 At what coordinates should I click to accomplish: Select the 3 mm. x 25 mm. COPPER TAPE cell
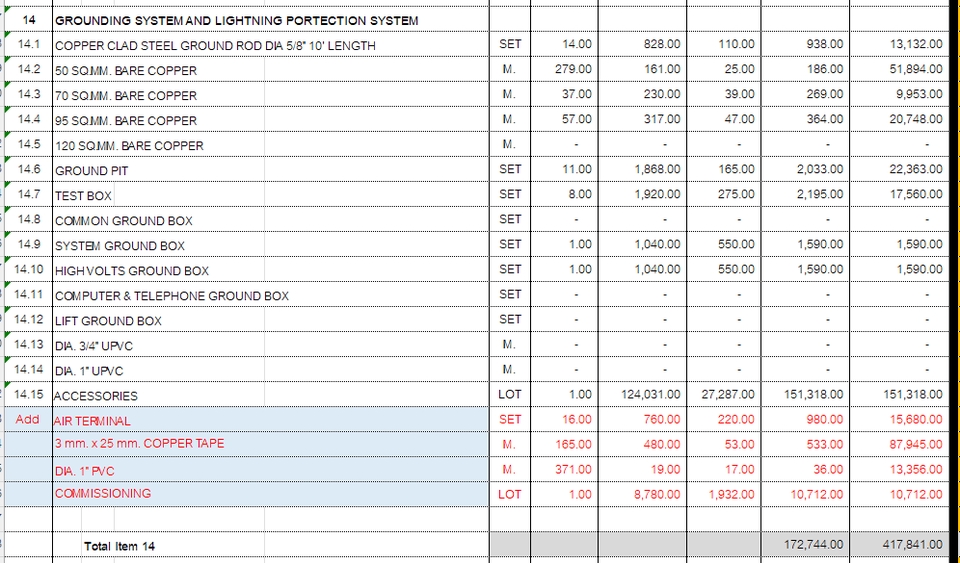coord(271,444)
